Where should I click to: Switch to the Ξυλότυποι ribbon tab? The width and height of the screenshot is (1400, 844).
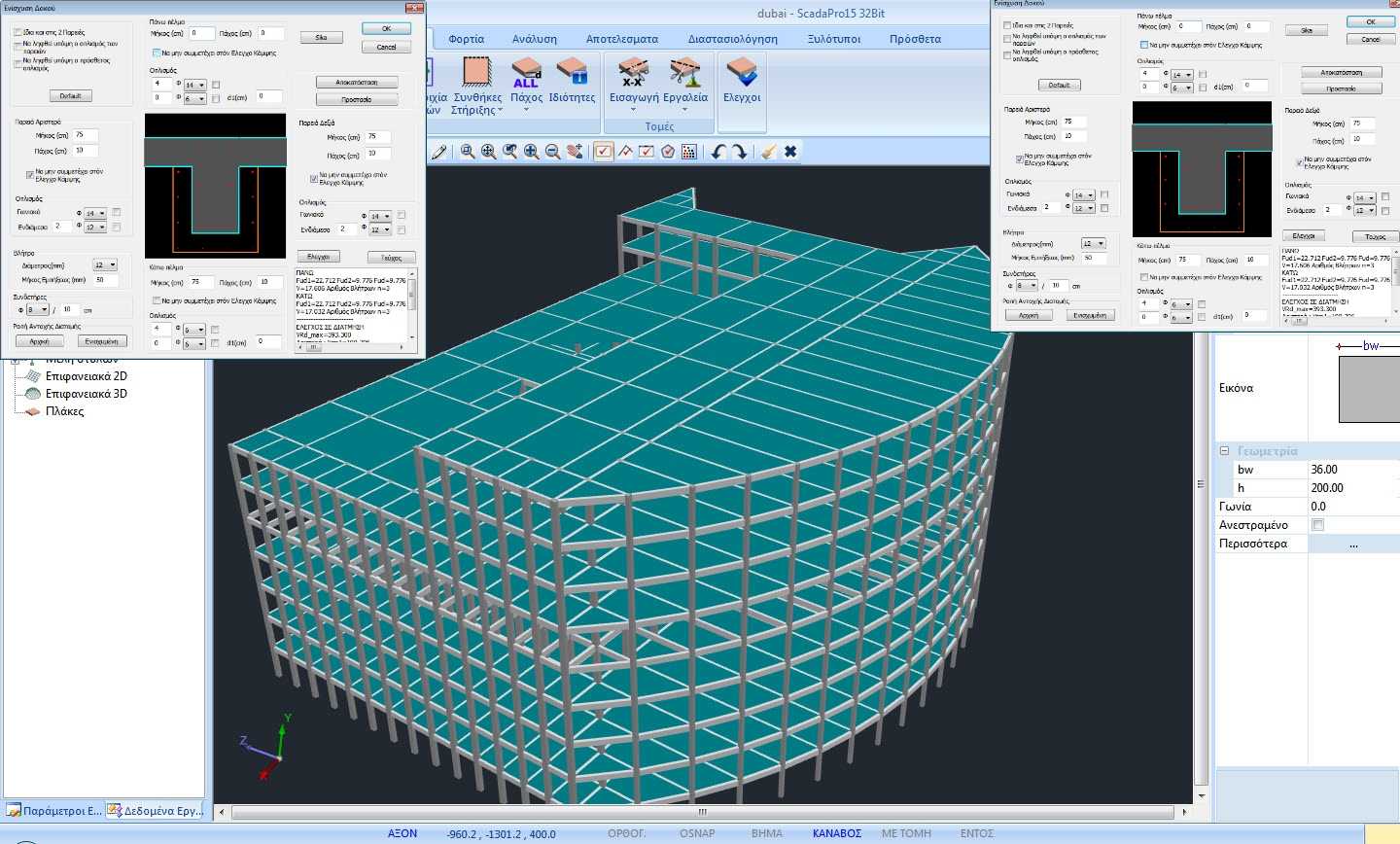pos(833,39)
